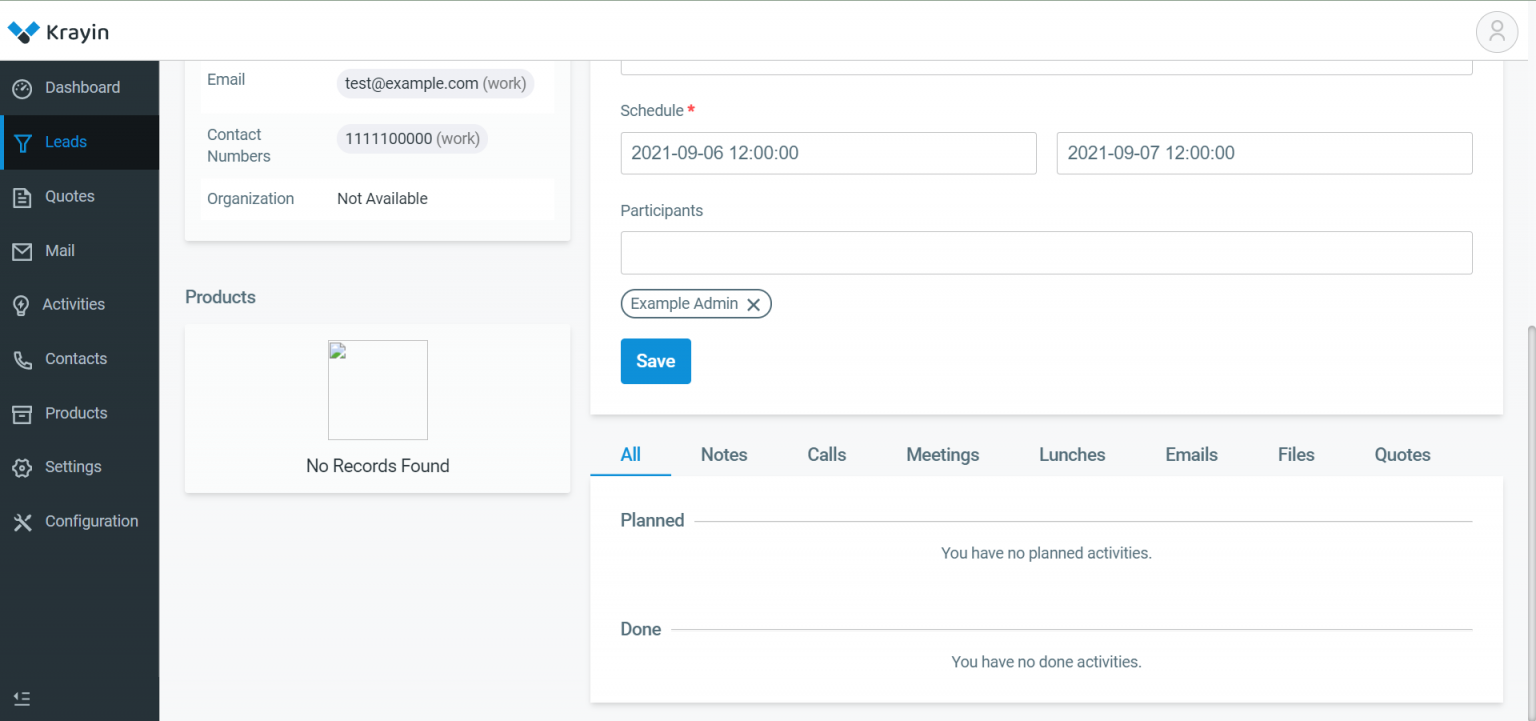This screenshot has width=1536, height=721.
Task: Click the Save button
Action: (655, 361)
